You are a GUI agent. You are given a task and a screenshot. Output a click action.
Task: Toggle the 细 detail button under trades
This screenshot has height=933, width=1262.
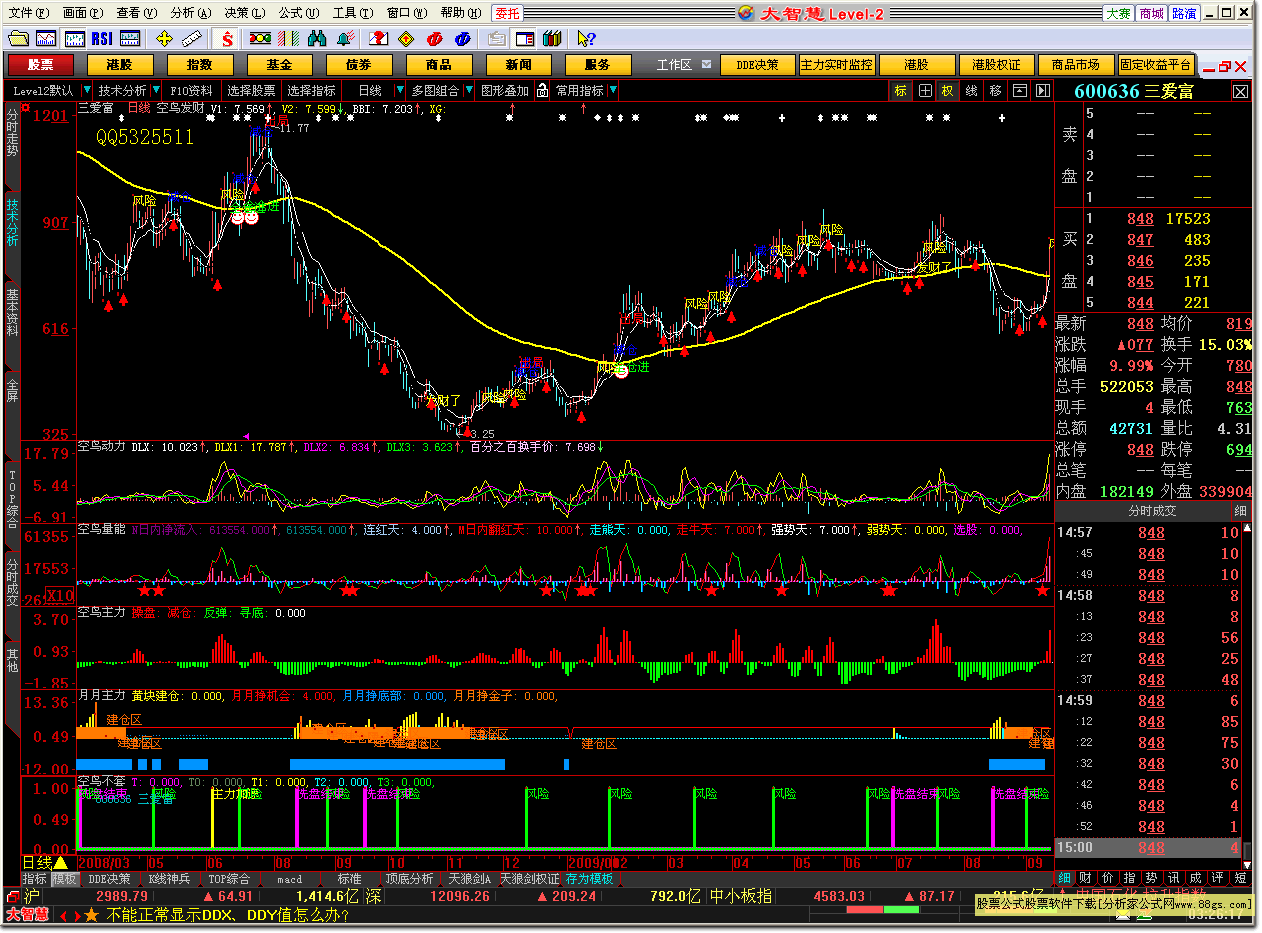point(1064,877)
